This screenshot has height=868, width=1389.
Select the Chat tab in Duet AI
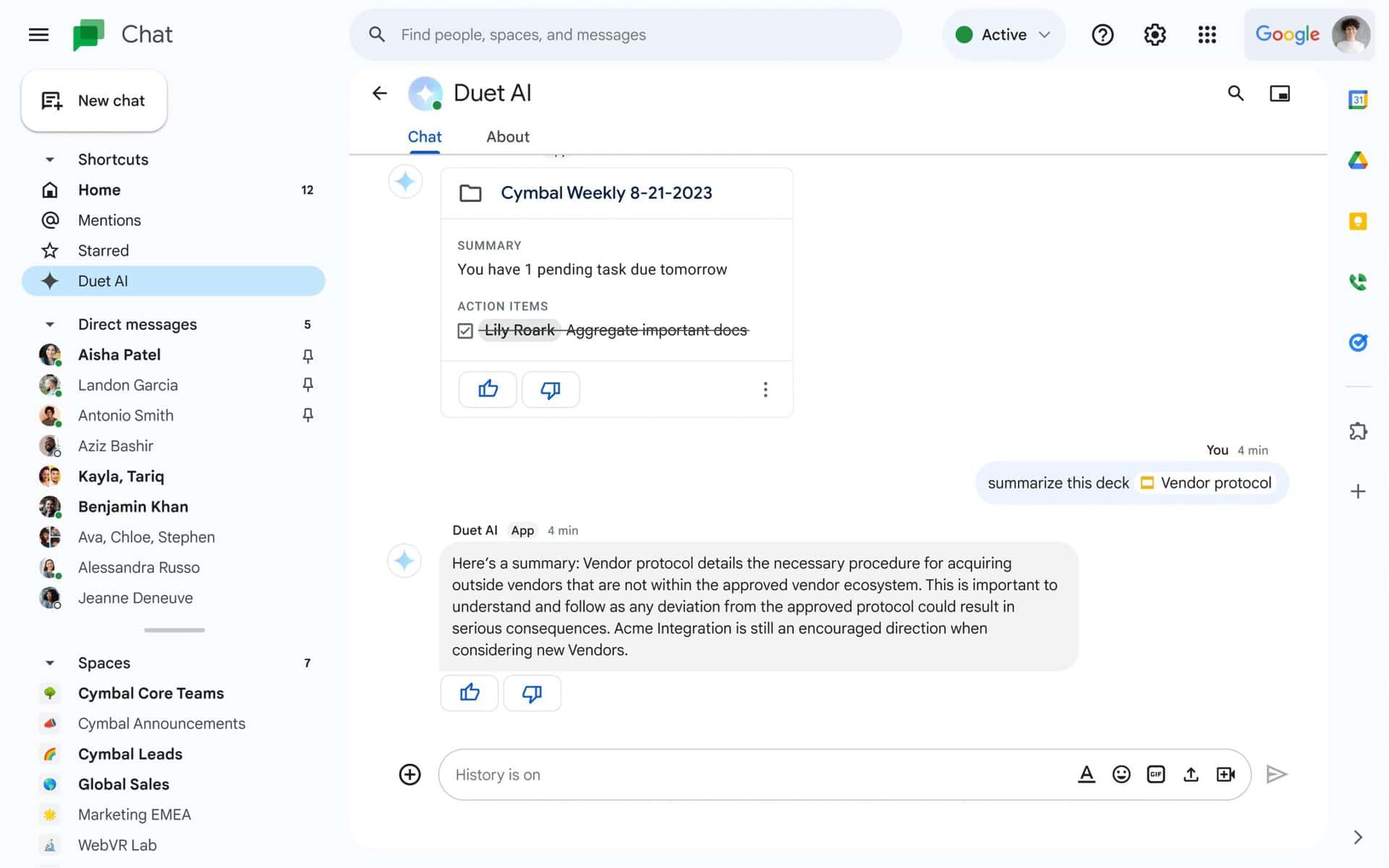424,136
